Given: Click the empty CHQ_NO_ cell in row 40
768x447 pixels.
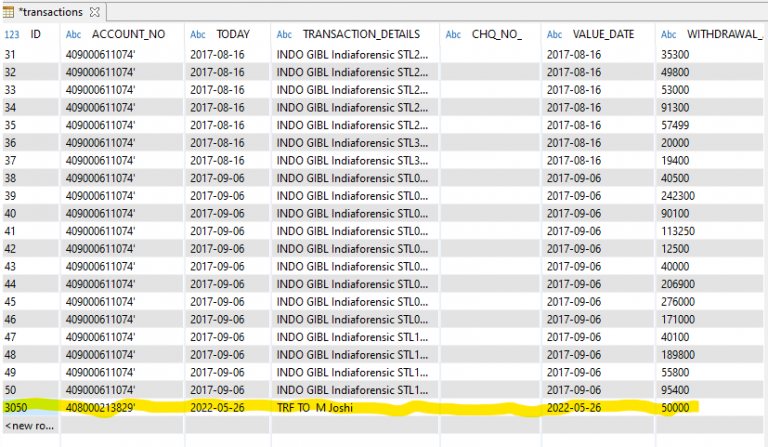Looking at the screenshot, I should tap(490, 213).
